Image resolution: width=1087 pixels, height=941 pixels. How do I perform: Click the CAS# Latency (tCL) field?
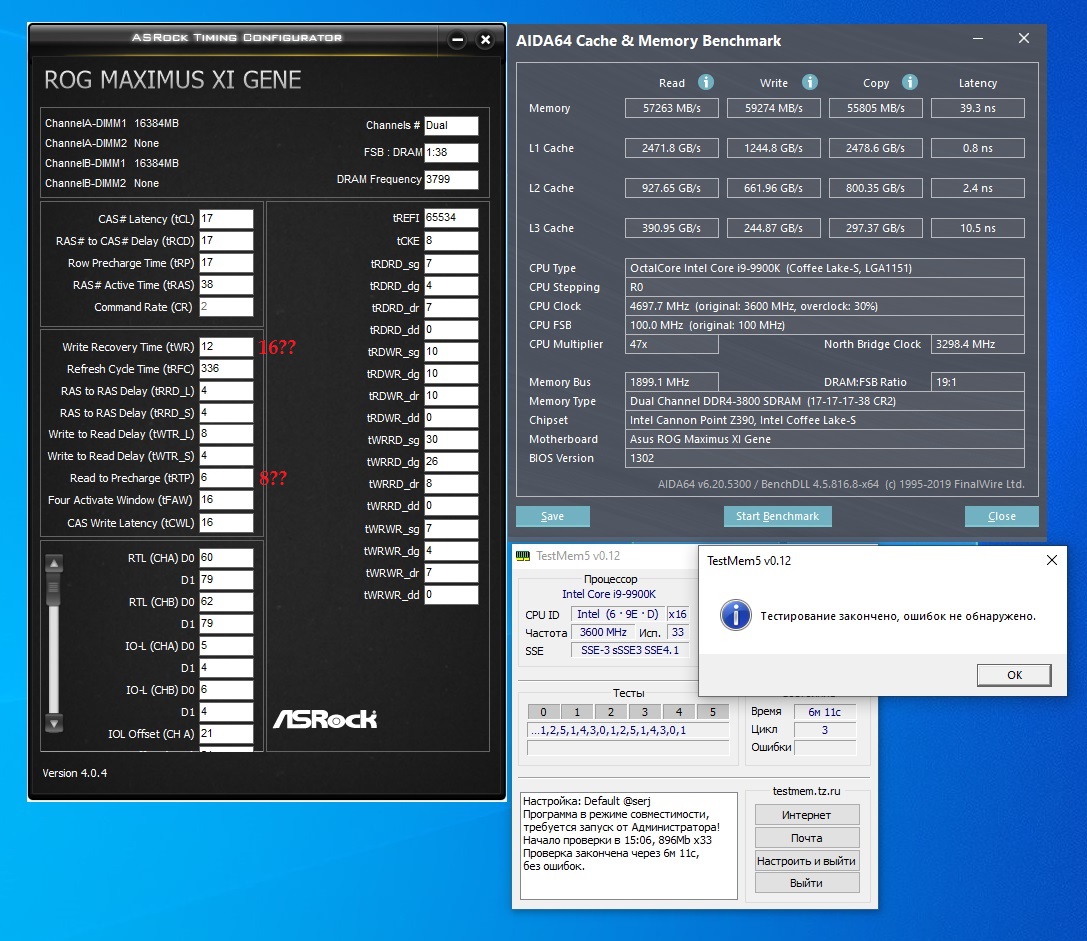226,218
